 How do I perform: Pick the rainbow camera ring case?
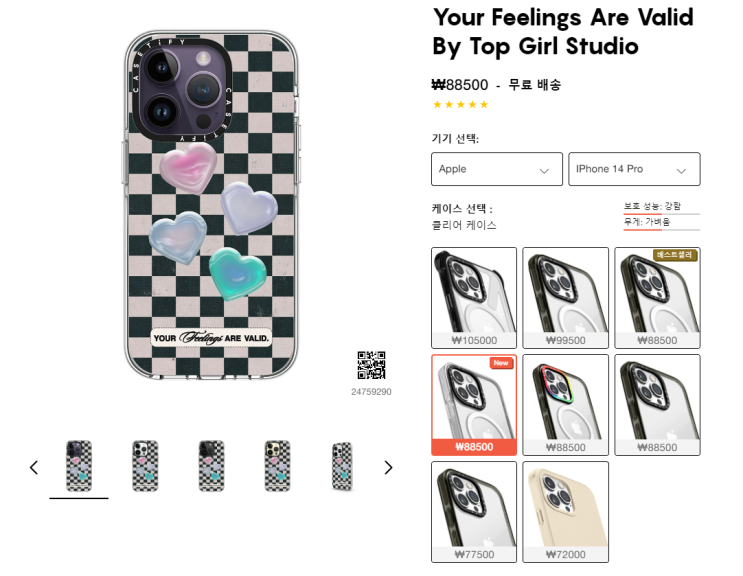565,405
